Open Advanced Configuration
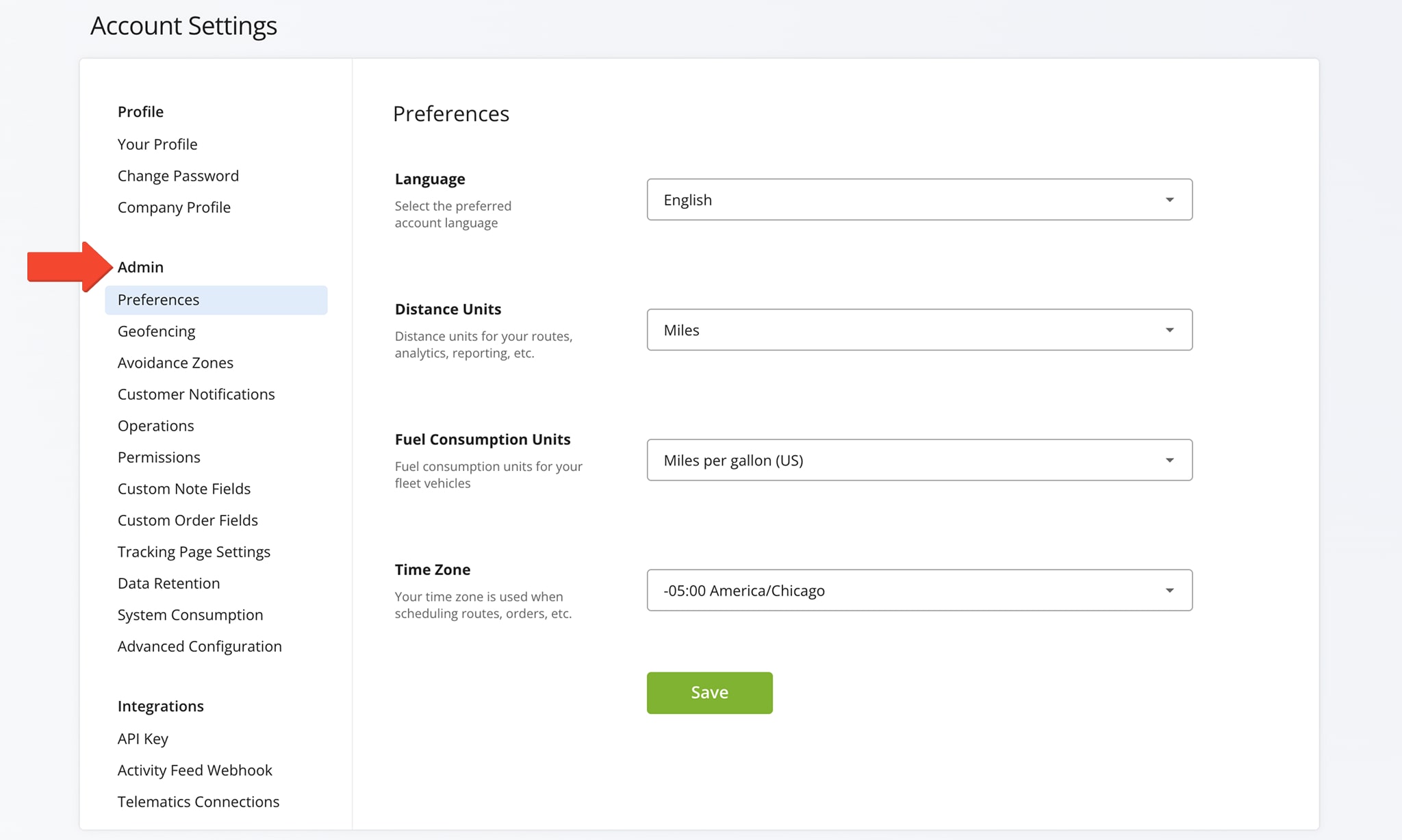The width and height of the screenshot is (1402, 840). [x=199, y=646]
